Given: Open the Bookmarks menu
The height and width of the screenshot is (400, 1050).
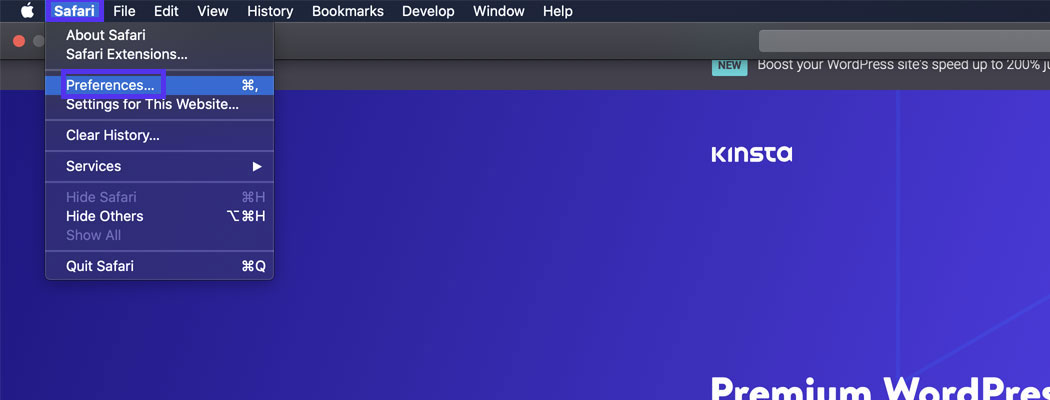Looking at the screenshot, I should pos(347,11).
